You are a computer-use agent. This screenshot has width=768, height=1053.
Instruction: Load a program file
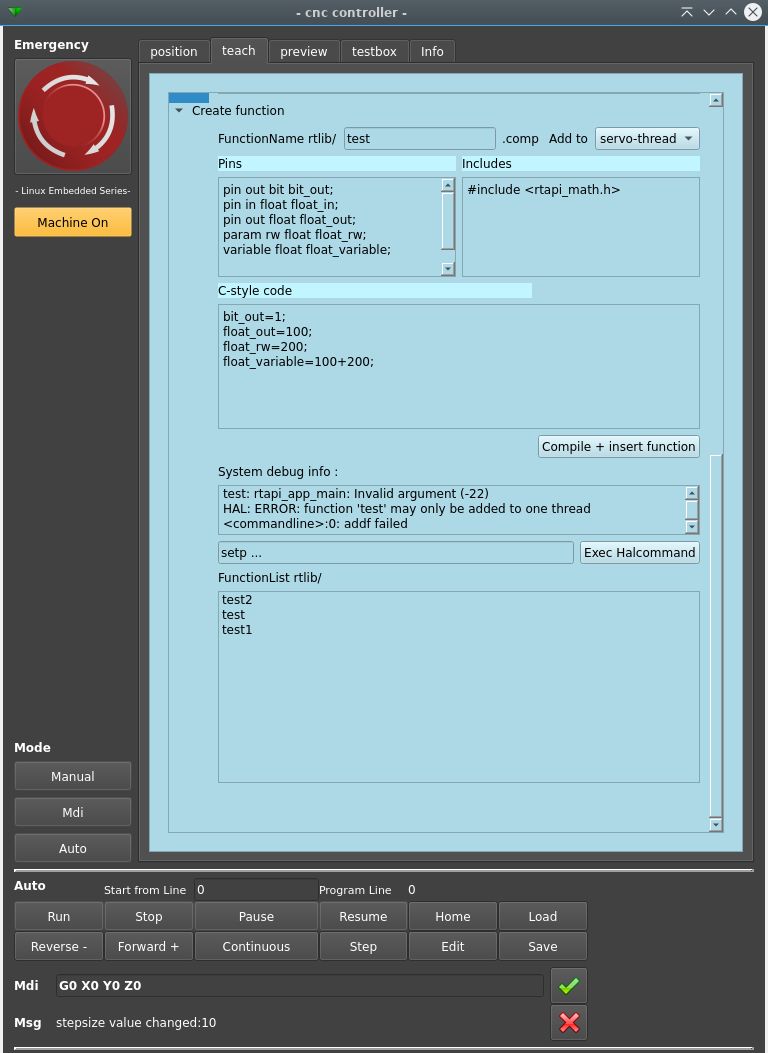point(542,916)
